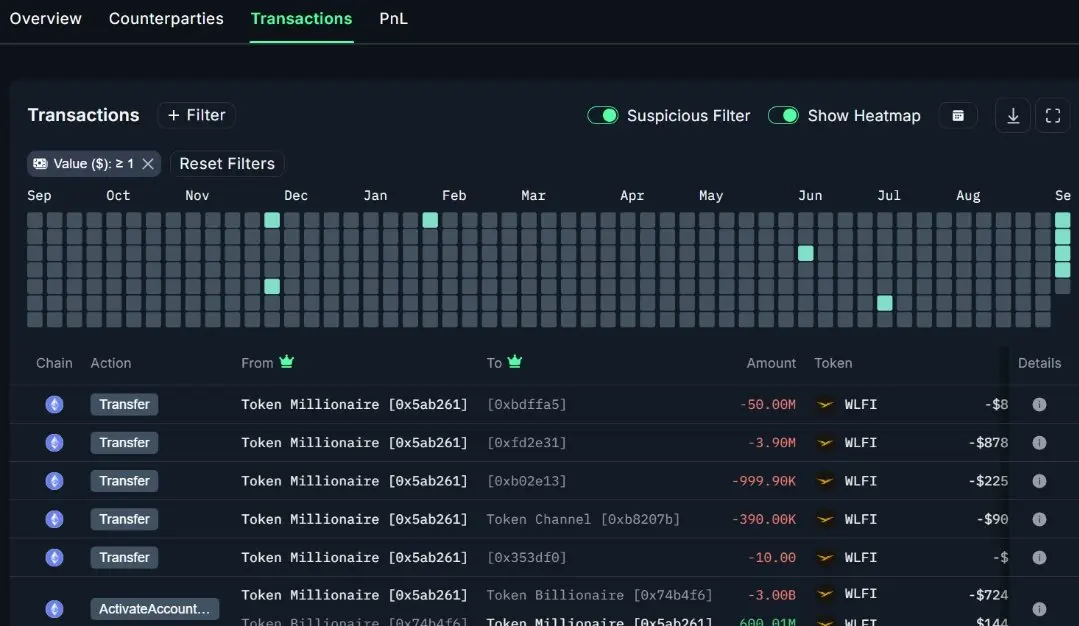The height and width of the screenshot is (626, 1079).
Task: Click WLFI token icon in -999.90K row
Action: (x=824, y=481)
